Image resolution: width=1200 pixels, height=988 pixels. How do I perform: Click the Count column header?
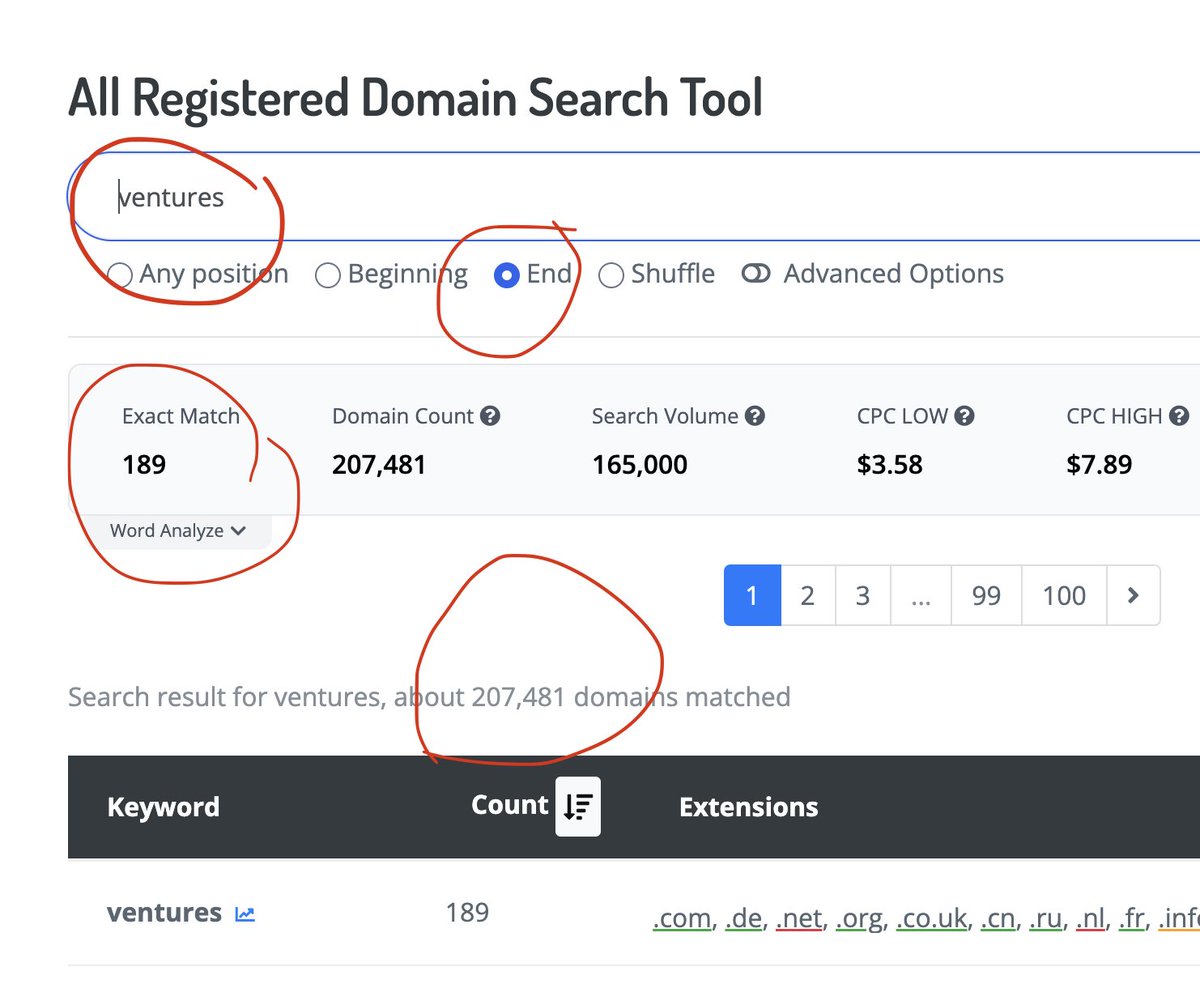510,805
